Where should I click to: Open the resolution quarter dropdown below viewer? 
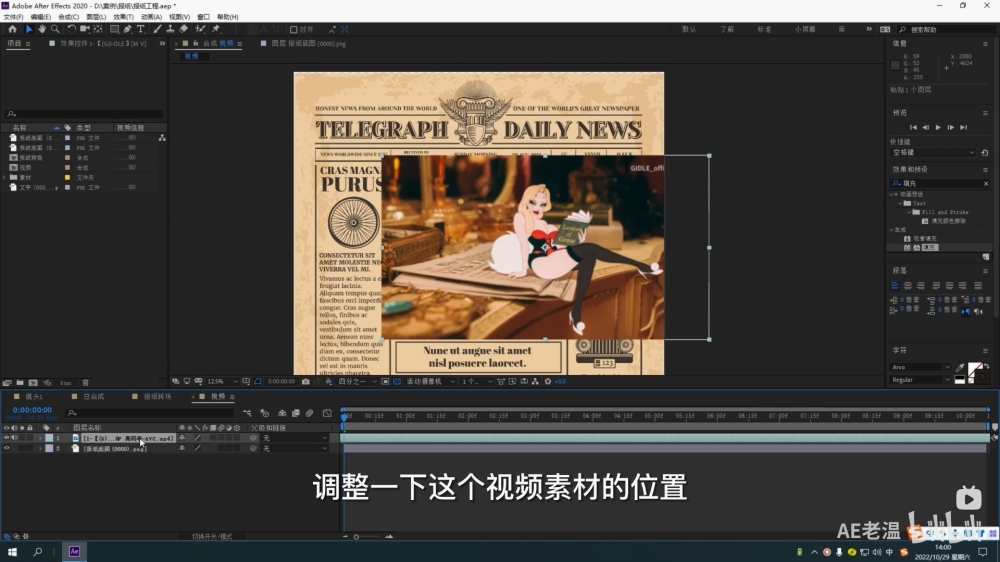(x=358, y=381)
